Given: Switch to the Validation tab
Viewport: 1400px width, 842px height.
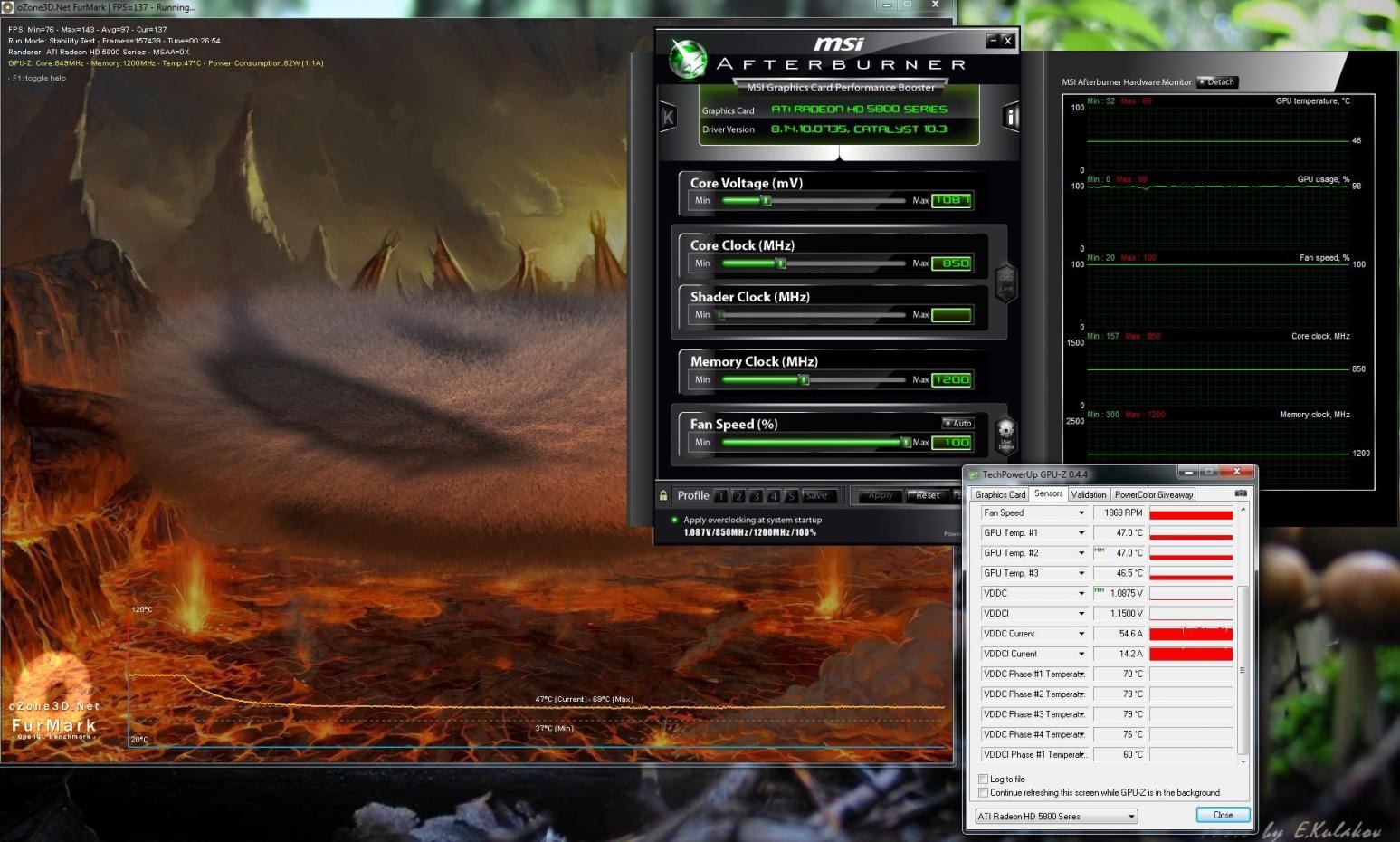Looking at the screenshot, I should click(1088, 494).
